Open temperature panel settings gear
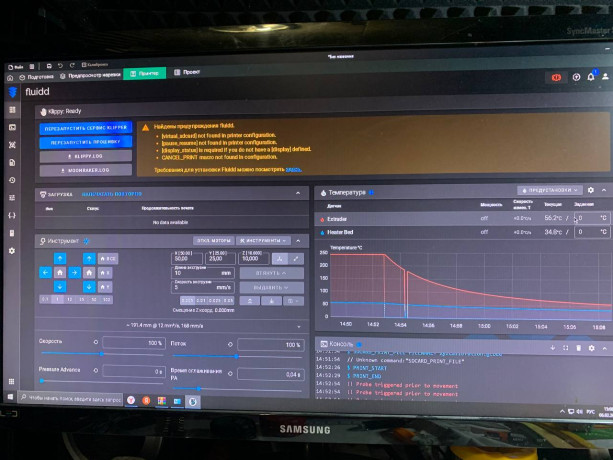The width and height of the screenshot is (613, 460). [x=590, y=190]
